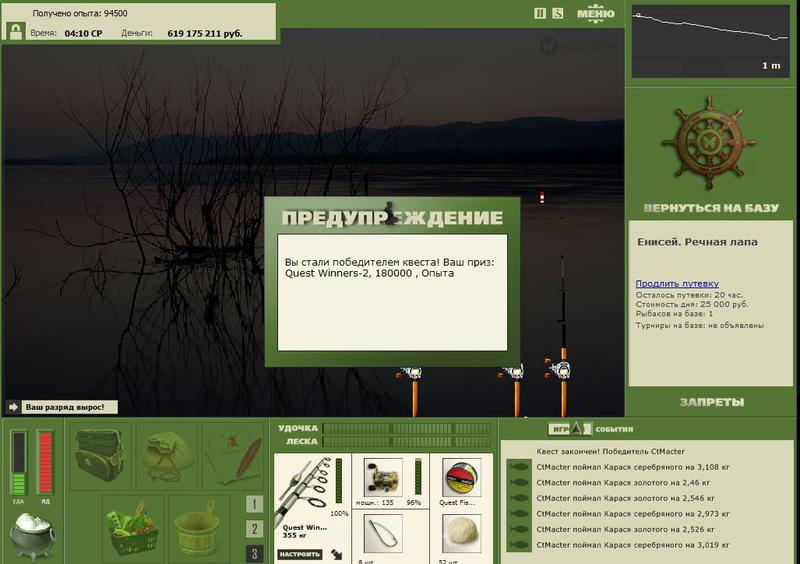
Task: Click the arrow icon beside Ваш разряд вырос
Action: (x=13, y=407)
